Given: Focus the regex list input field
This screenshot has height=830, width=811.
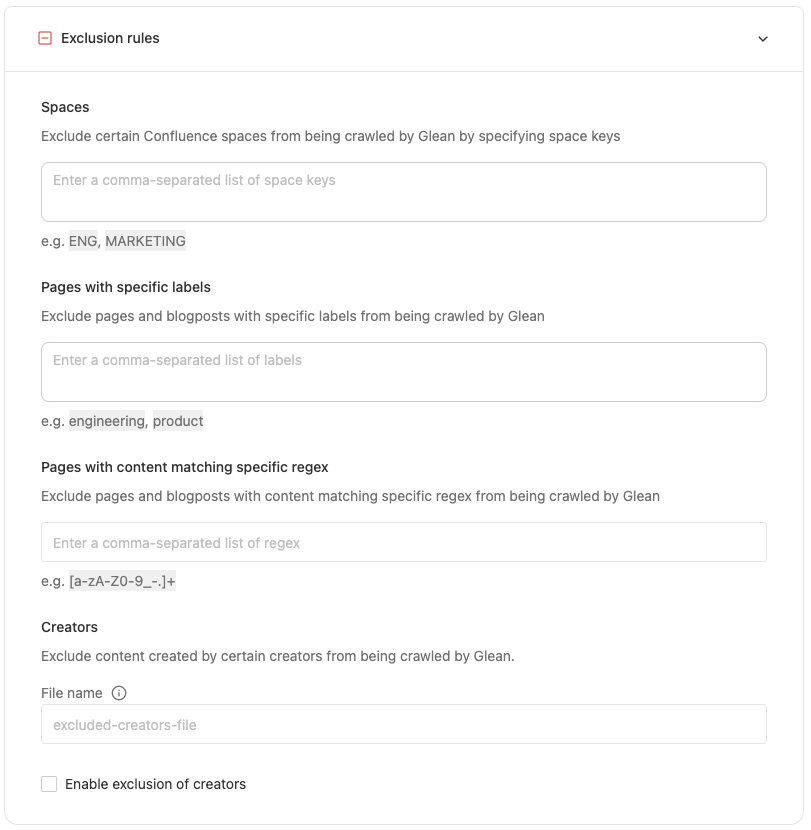Looking at the screenshot, I should pos(403,542).
